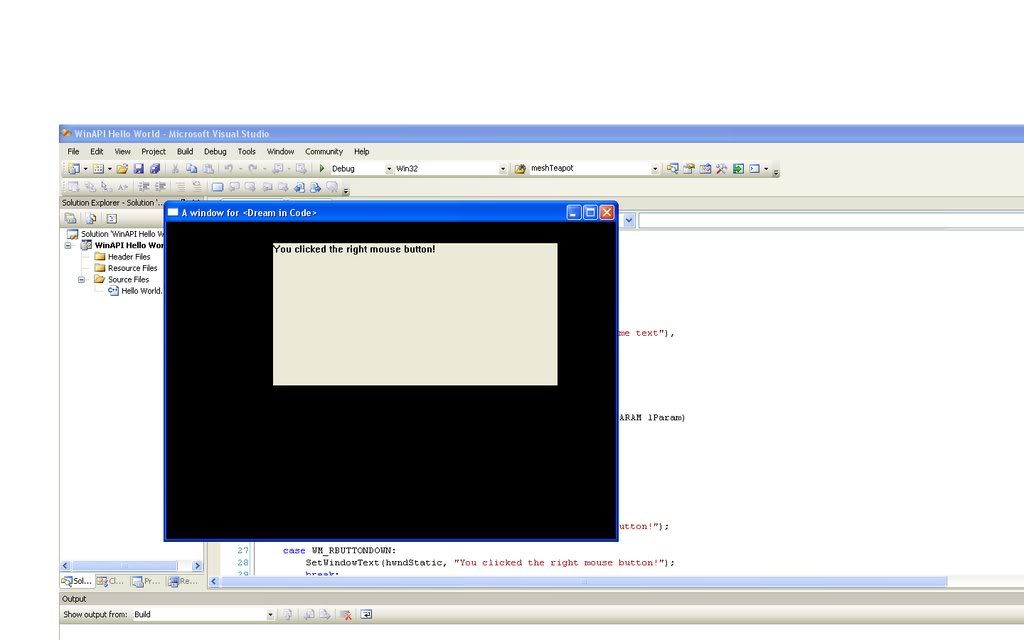Viewport: 1024px width, 640px height.
Task: Open the Show output from Build dropdown
Action: (270, 615)
